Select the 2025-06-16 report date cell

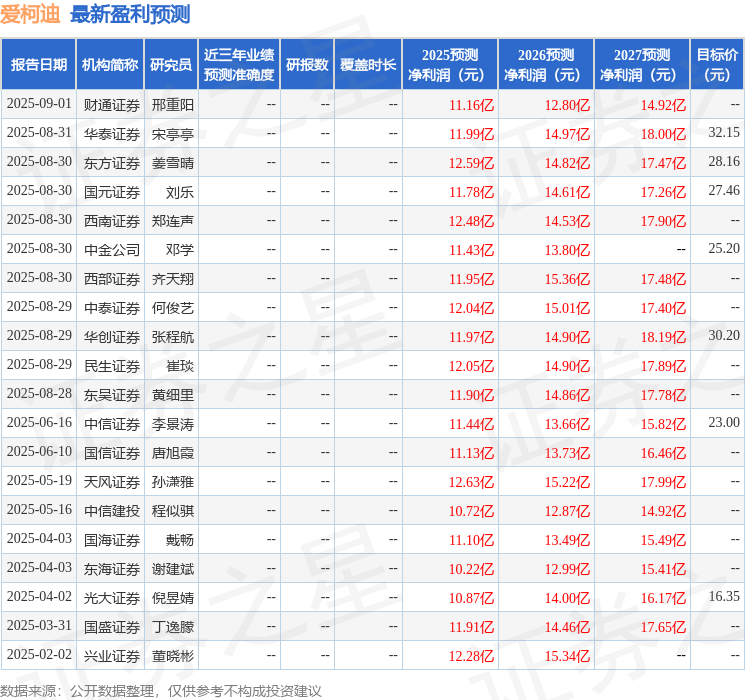(x=39, y=422)
